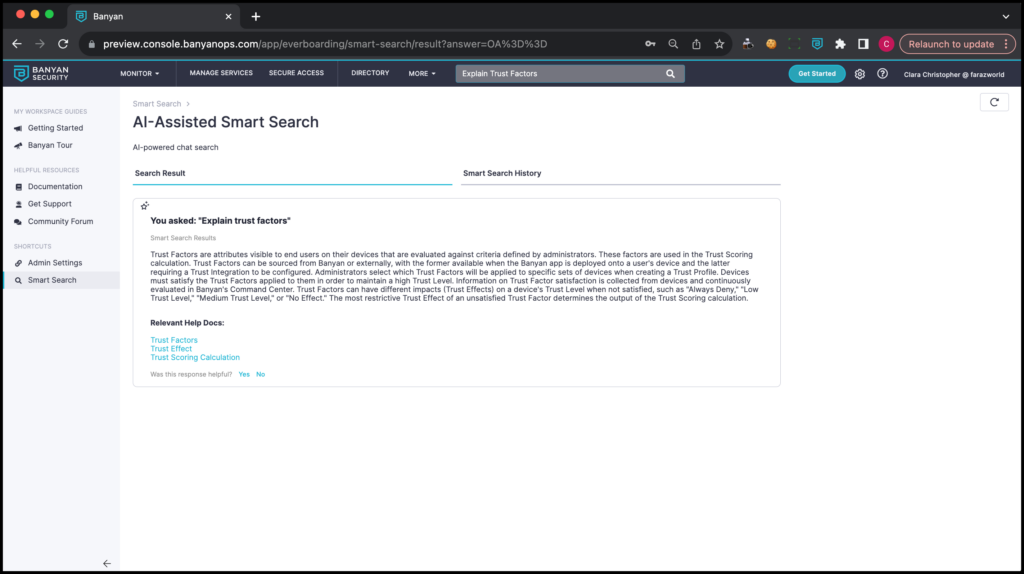1024x574 pixels.
Task: Toggle the browser side panel icon
Action: point(863,44)
